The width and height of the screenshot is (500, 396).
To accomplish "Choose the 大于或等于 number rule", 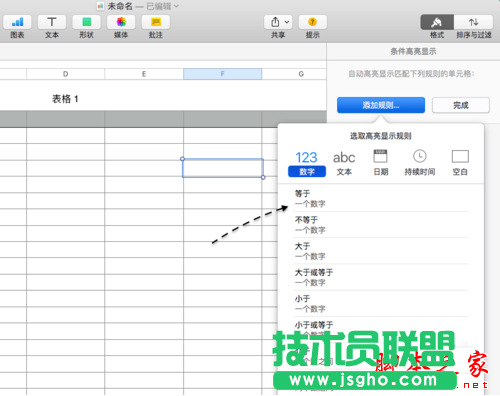I will pyautogui.click(x=381, y=277).
